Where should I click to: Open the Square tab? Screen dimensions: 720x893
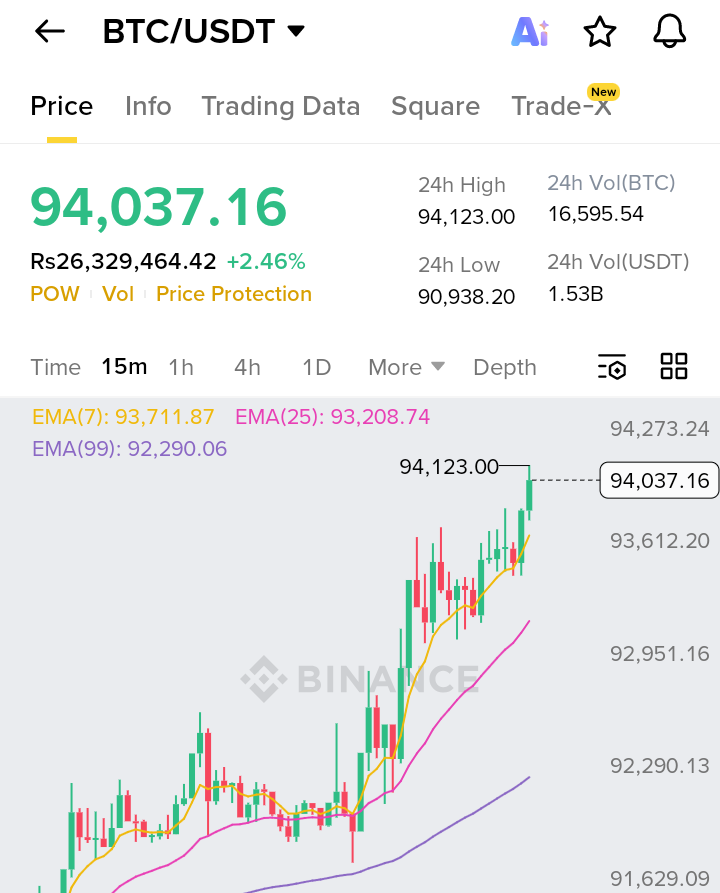tap(435, 106)
